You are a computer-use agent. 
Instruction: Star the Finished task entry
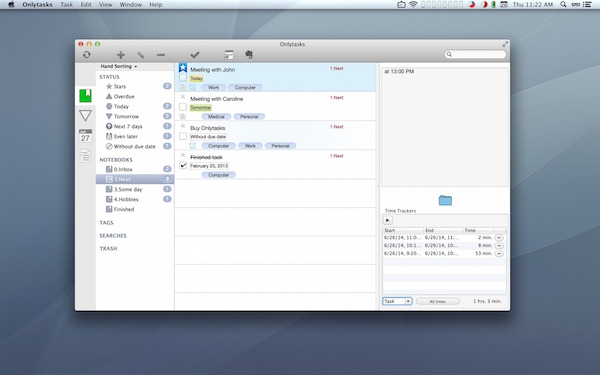tap(183, 155)
